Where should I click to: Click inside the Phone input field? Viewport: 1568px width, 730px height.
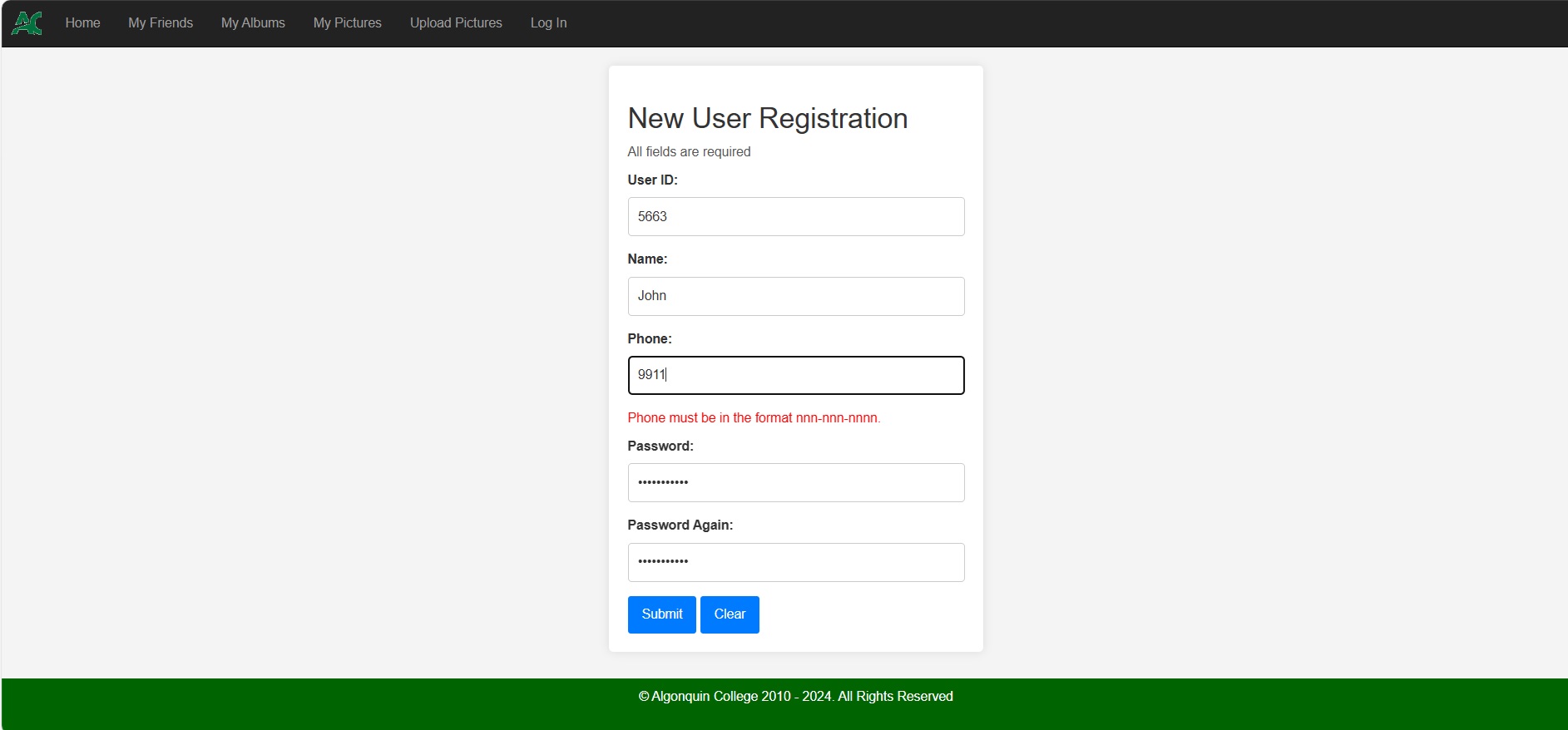795,375
